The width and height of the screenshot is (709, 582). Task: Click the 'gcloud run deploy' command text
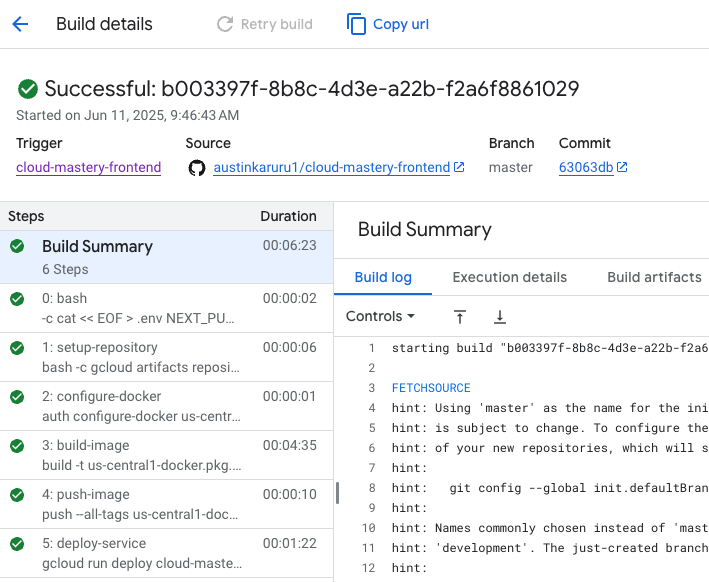142,563
